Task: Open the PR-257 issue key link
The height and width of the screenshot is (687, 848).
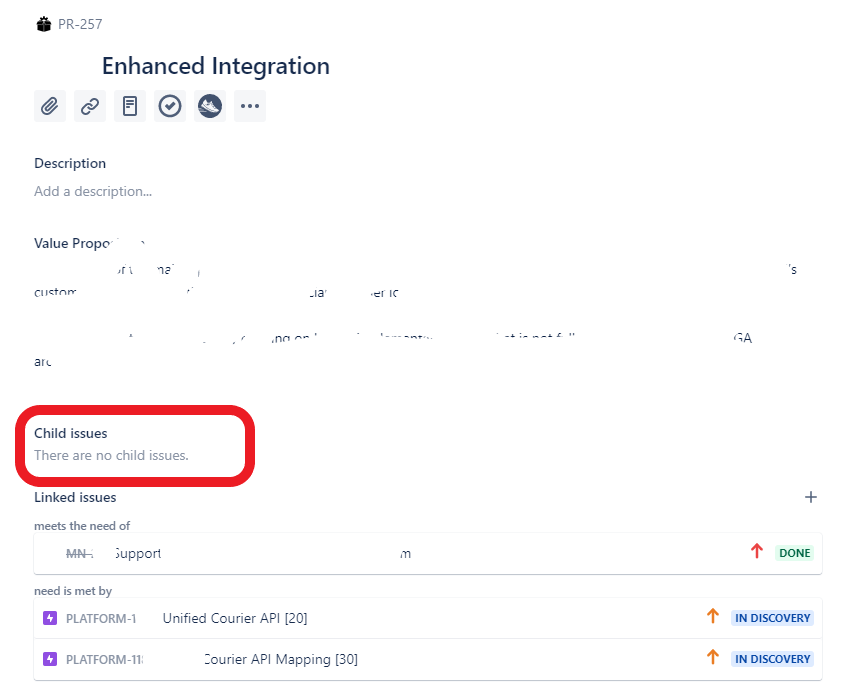Action: (x=80, y=24)
